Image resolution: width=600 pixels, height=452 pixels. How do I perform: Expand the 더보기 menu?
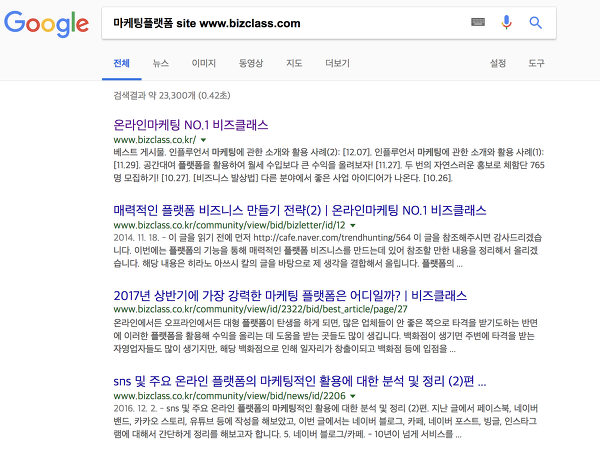point(337,63)
